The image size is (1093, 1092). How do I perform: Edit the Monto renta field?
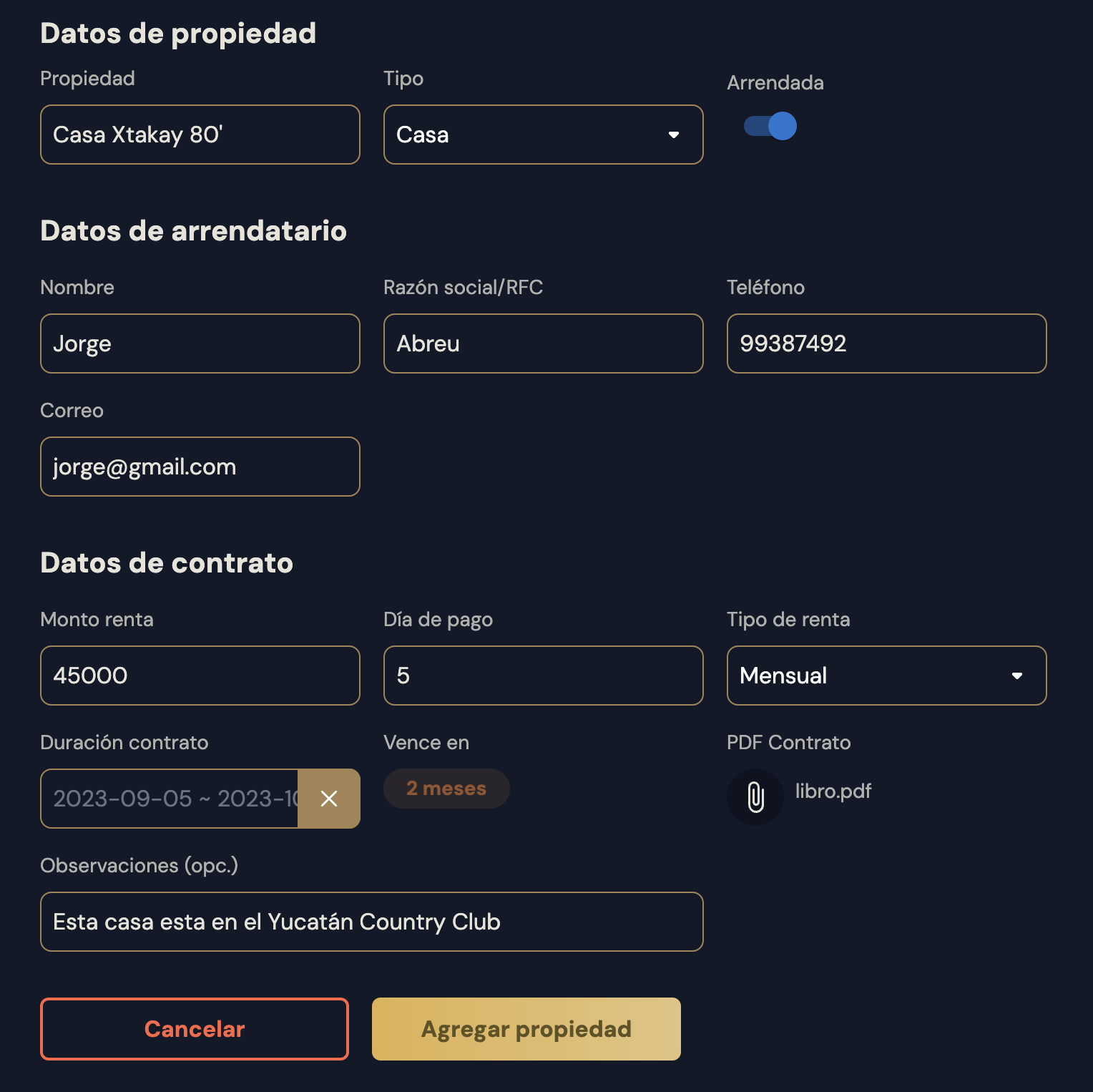200,676
